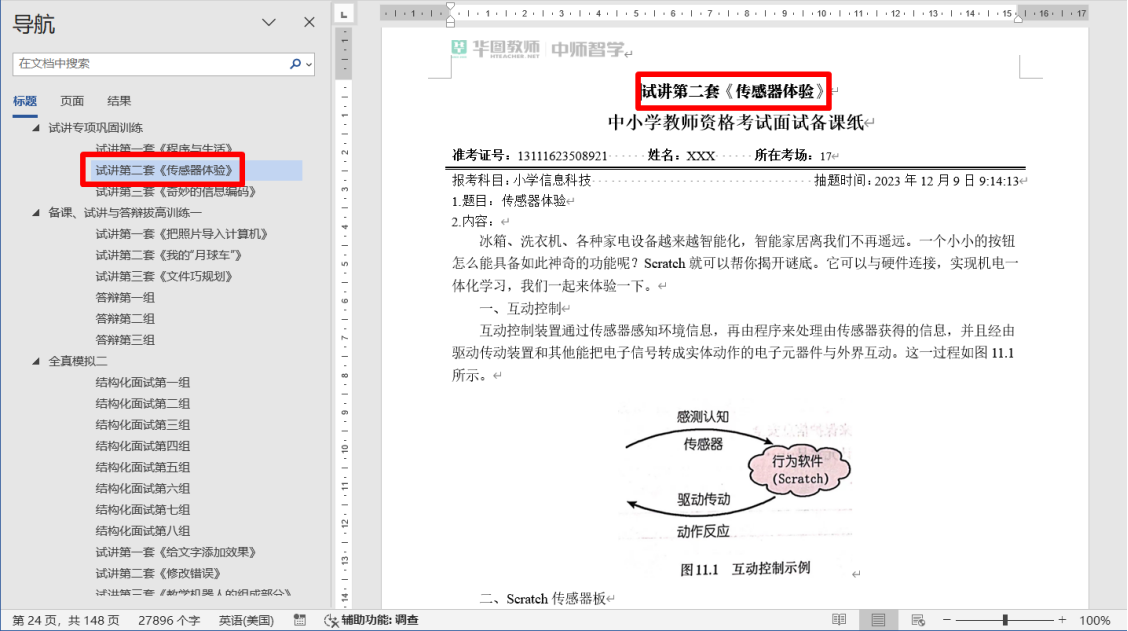The width and height of the screenshot is (1128, 631).
Task: Close the 导航 navigation pane
Action: click(309, 22)
